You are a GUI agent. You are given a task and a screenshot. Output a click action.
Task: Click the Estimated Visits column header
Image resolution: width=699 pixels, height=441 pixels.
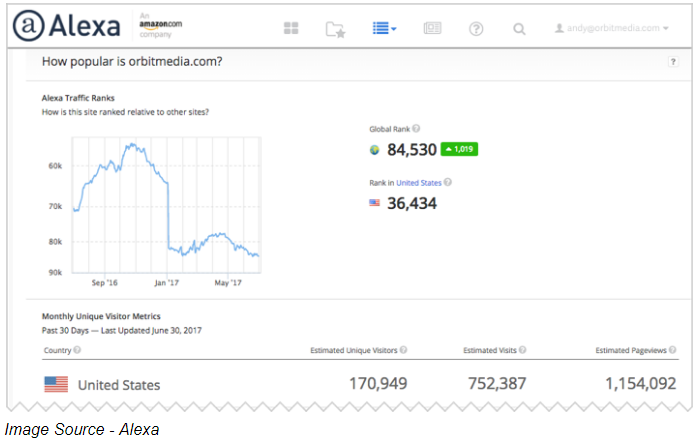point(489,350)
